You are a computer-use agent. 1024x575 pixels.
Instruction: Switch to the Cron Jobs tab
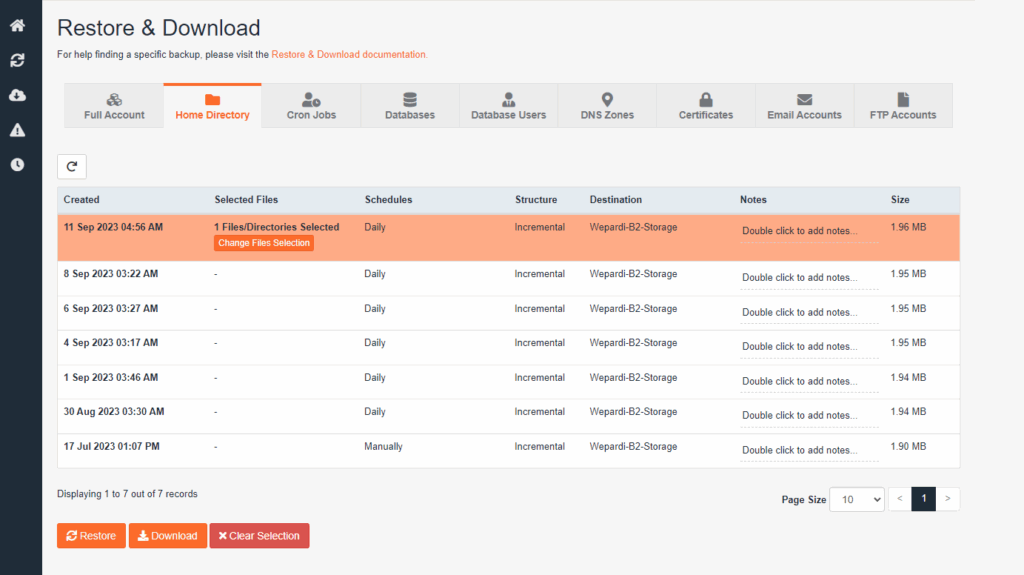[311, 106]
